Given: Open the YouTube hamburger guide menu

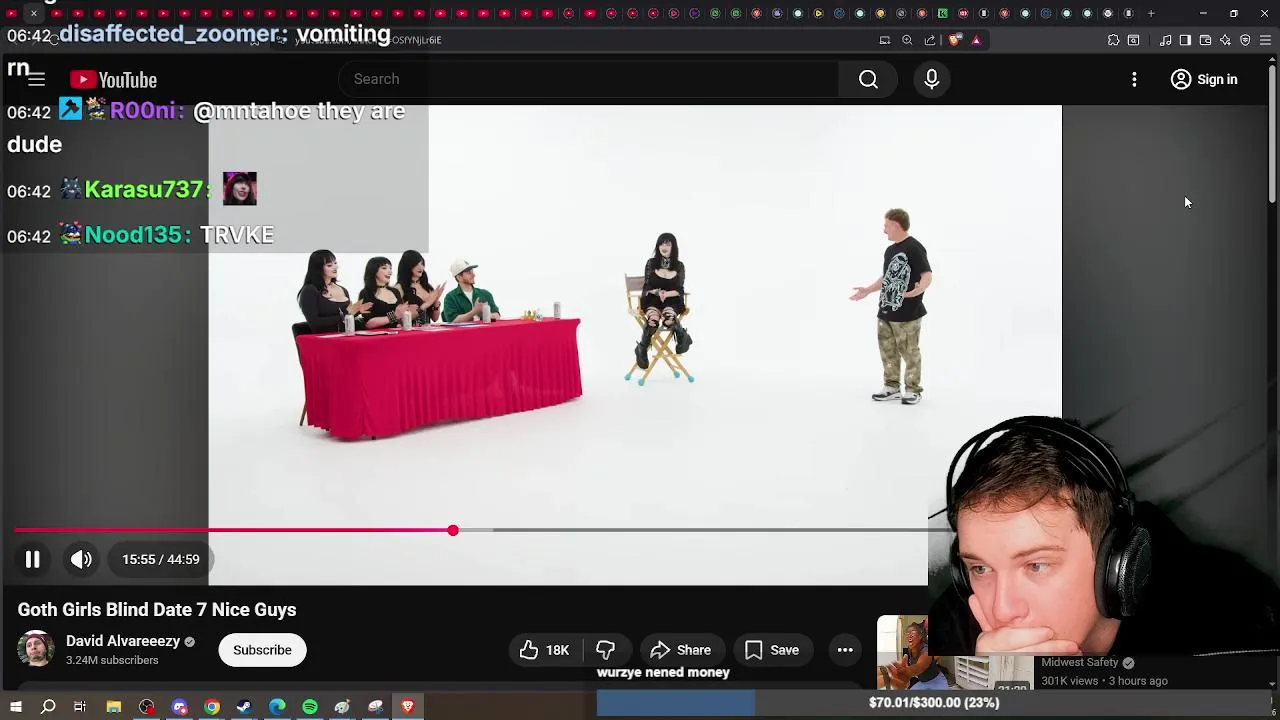Looking at the screenshot, I should [x=36, y=79].
